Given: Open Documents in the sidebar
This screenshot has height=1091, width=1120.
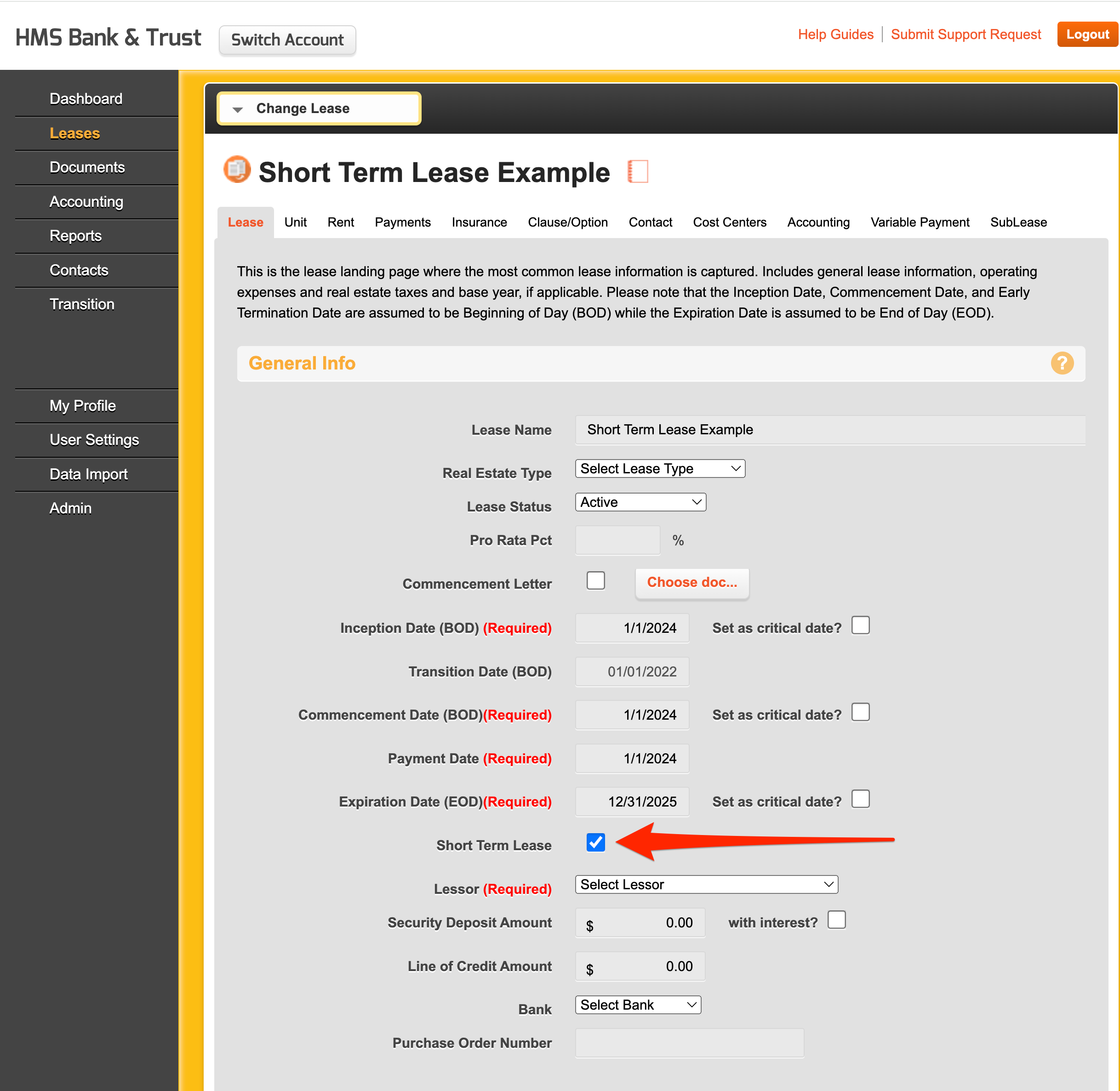Looking at the screenshot, I should (x=87, y=167).
